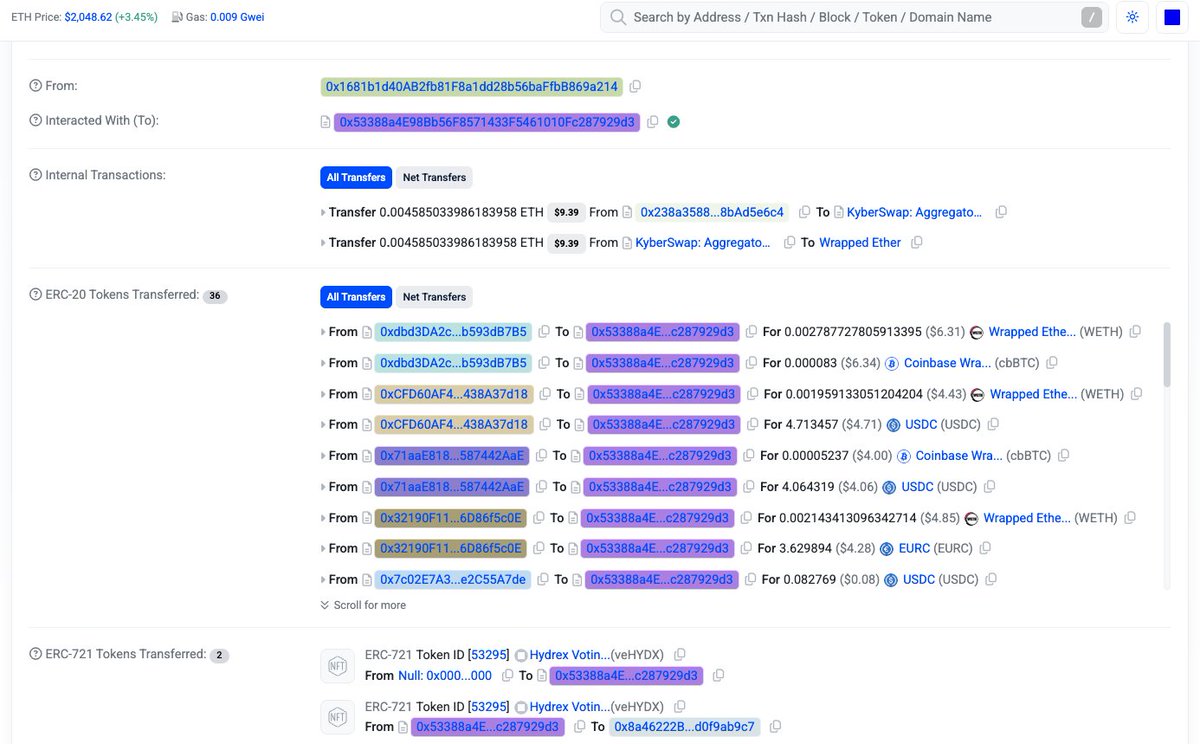Toggle the light/dark theme sun icon
1200x744 pixels.
[1132, 18]
